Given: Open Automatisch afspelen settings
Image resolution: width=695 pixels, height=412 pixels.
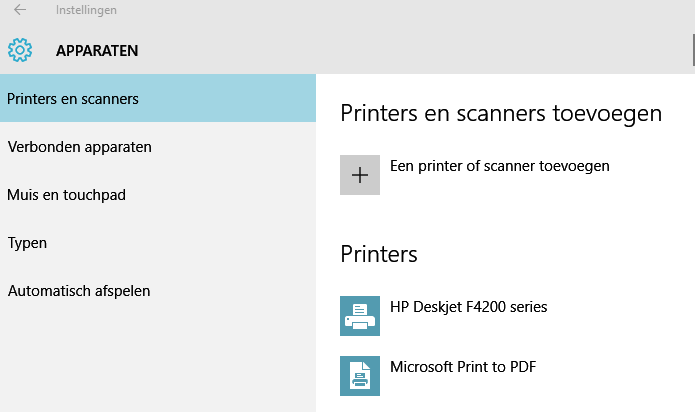Looking at the screenshot, I should coord(79,290).
